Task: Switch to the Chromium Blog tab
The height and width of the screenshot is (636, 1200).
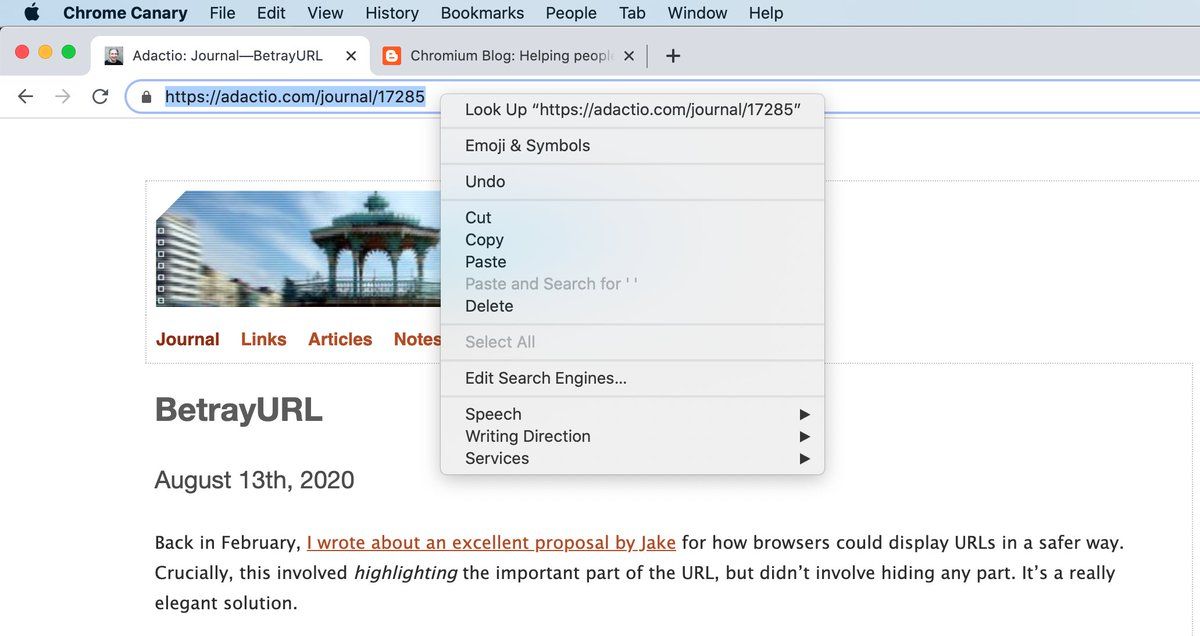Action: click(x=508, y=56)
